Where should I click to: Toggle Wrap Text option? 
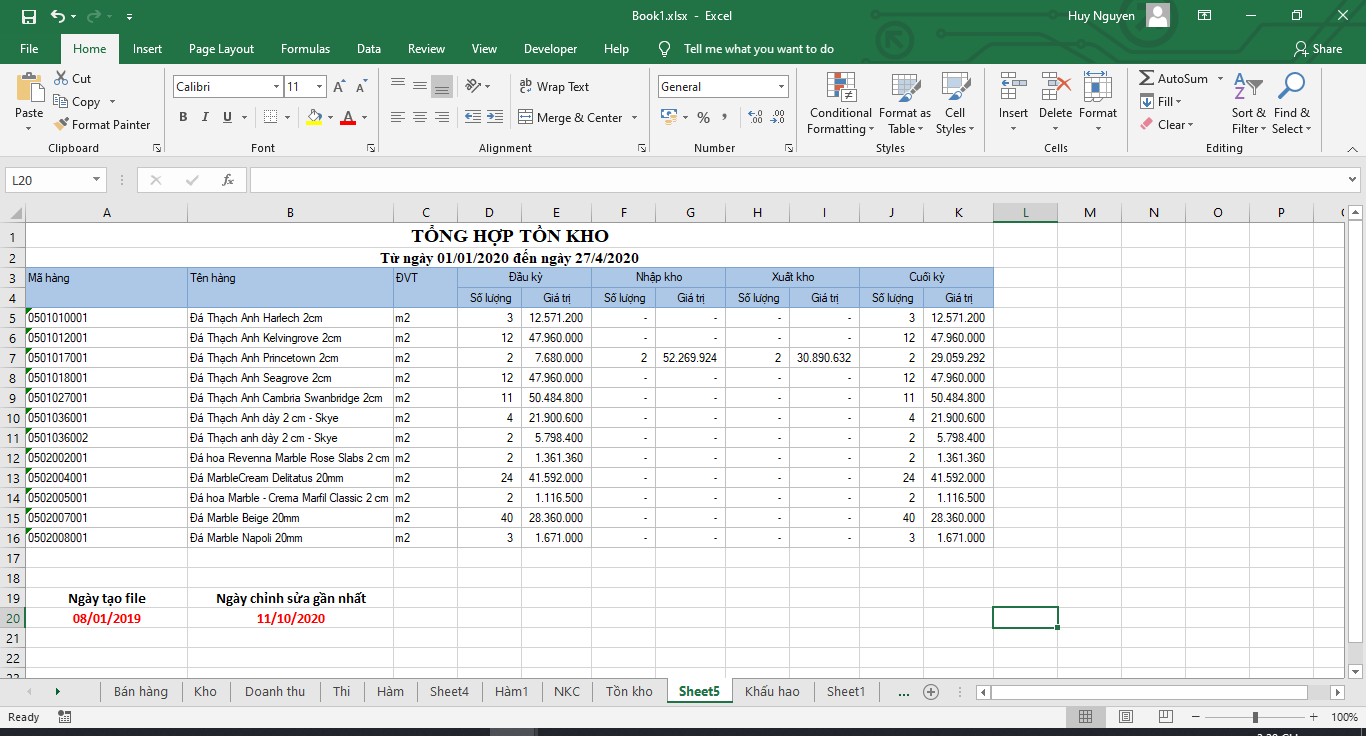tap(554, 87)
